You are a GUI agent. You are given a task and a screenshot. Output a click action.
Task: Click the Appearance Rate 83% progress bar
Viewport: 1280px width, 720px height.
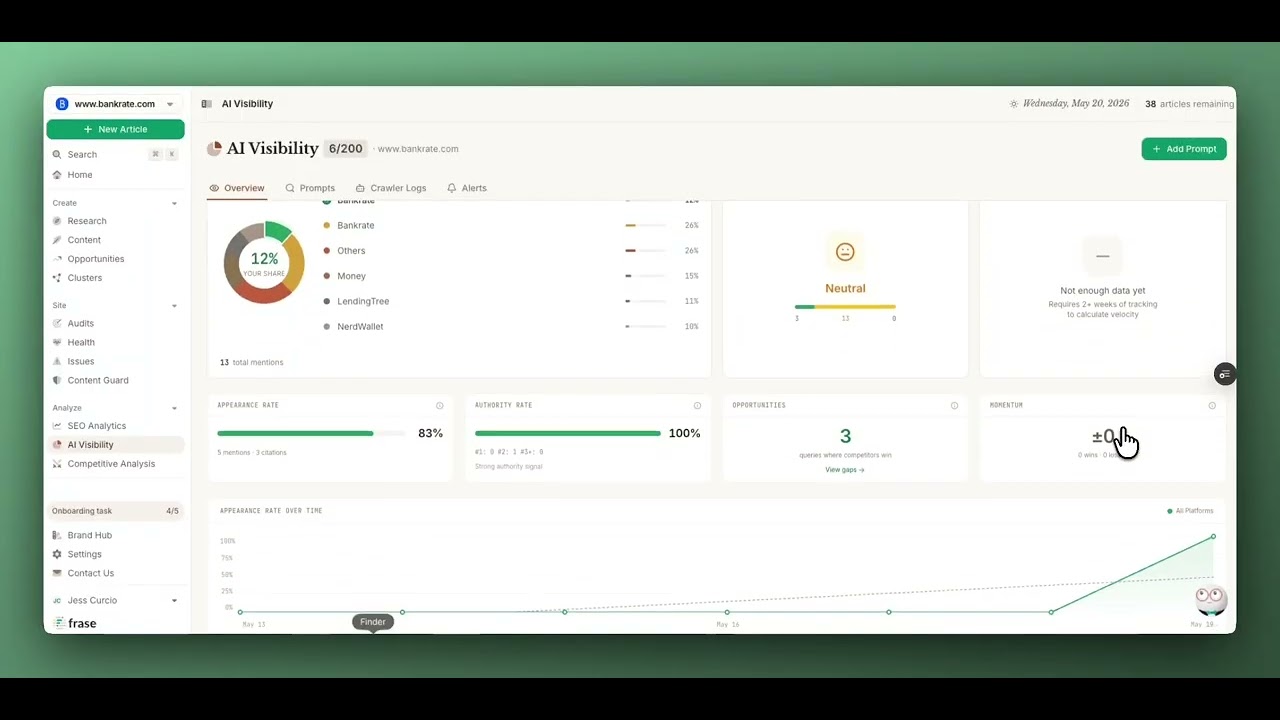click(311, 434)
